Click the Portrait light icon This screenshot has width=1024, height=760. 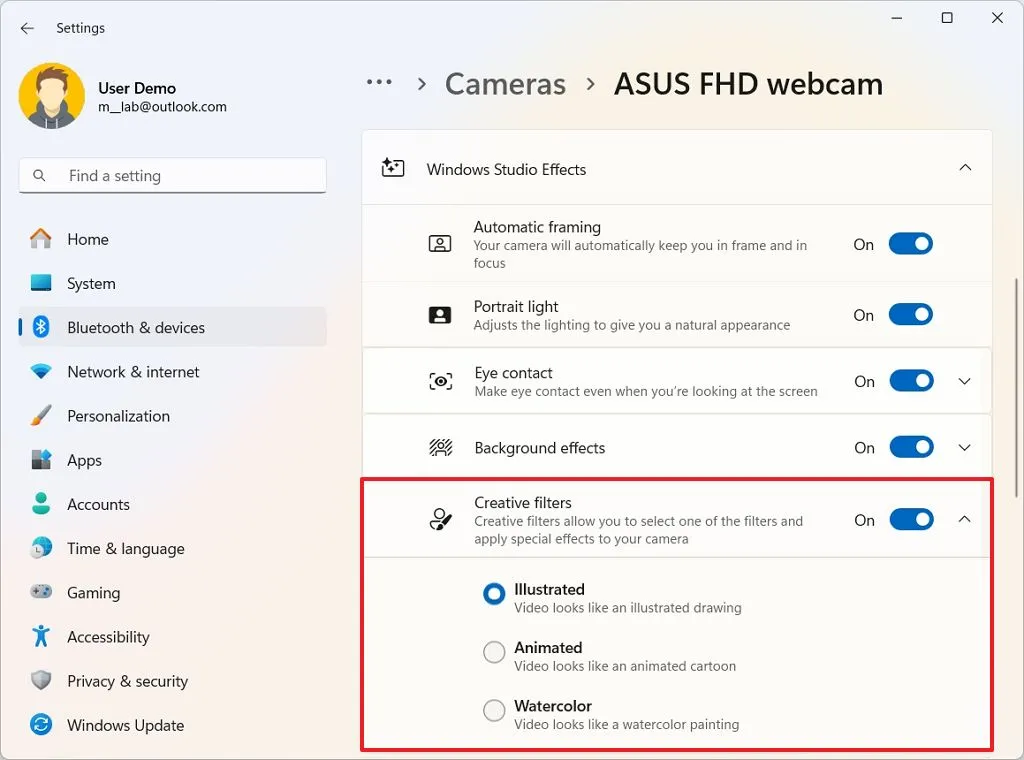440,314
